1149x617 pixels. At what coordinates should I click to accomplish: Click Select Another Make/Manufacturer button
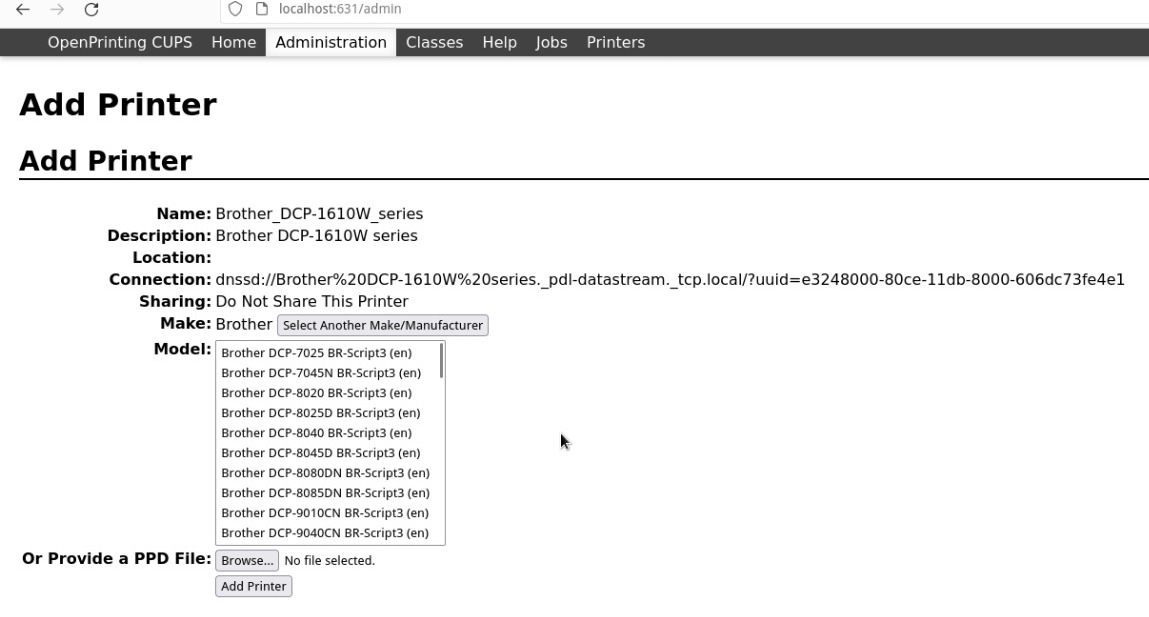pyautogui.click(x=383, y=325)
